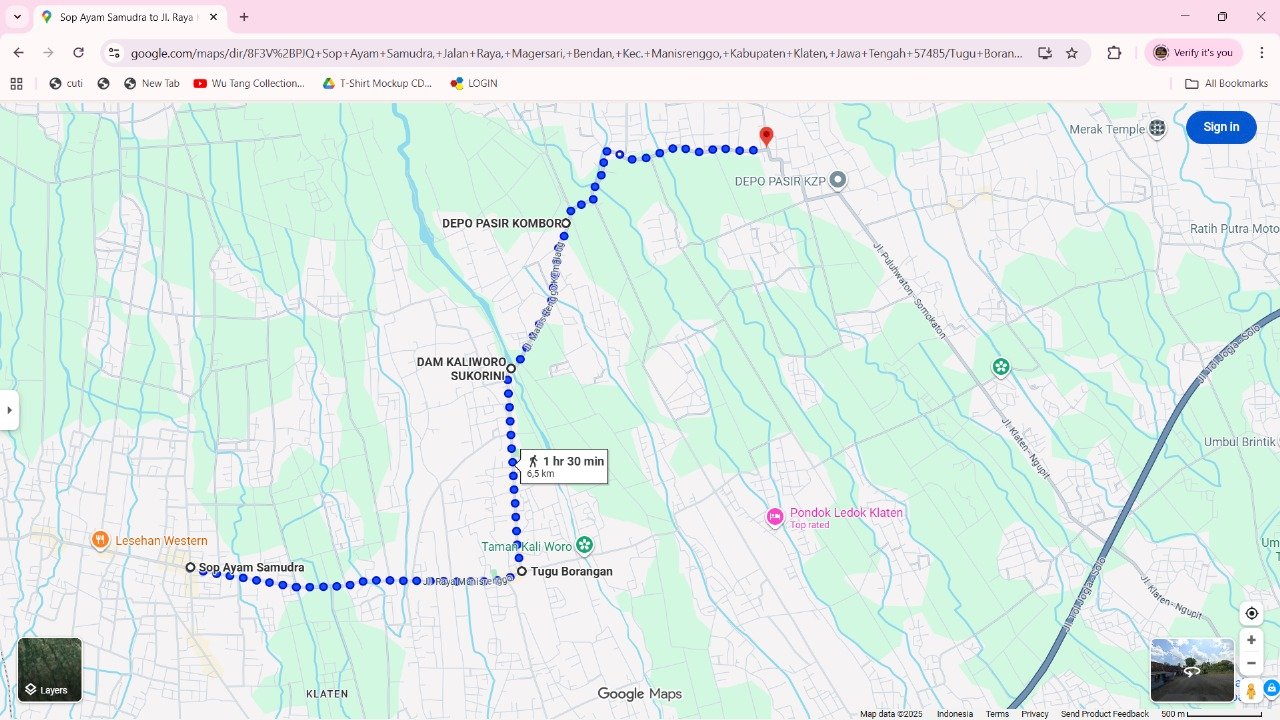The image size is (1280, 720).
Task: Select the Pondok Ledok Klaten hotel marker
Action: pos(775,517)
